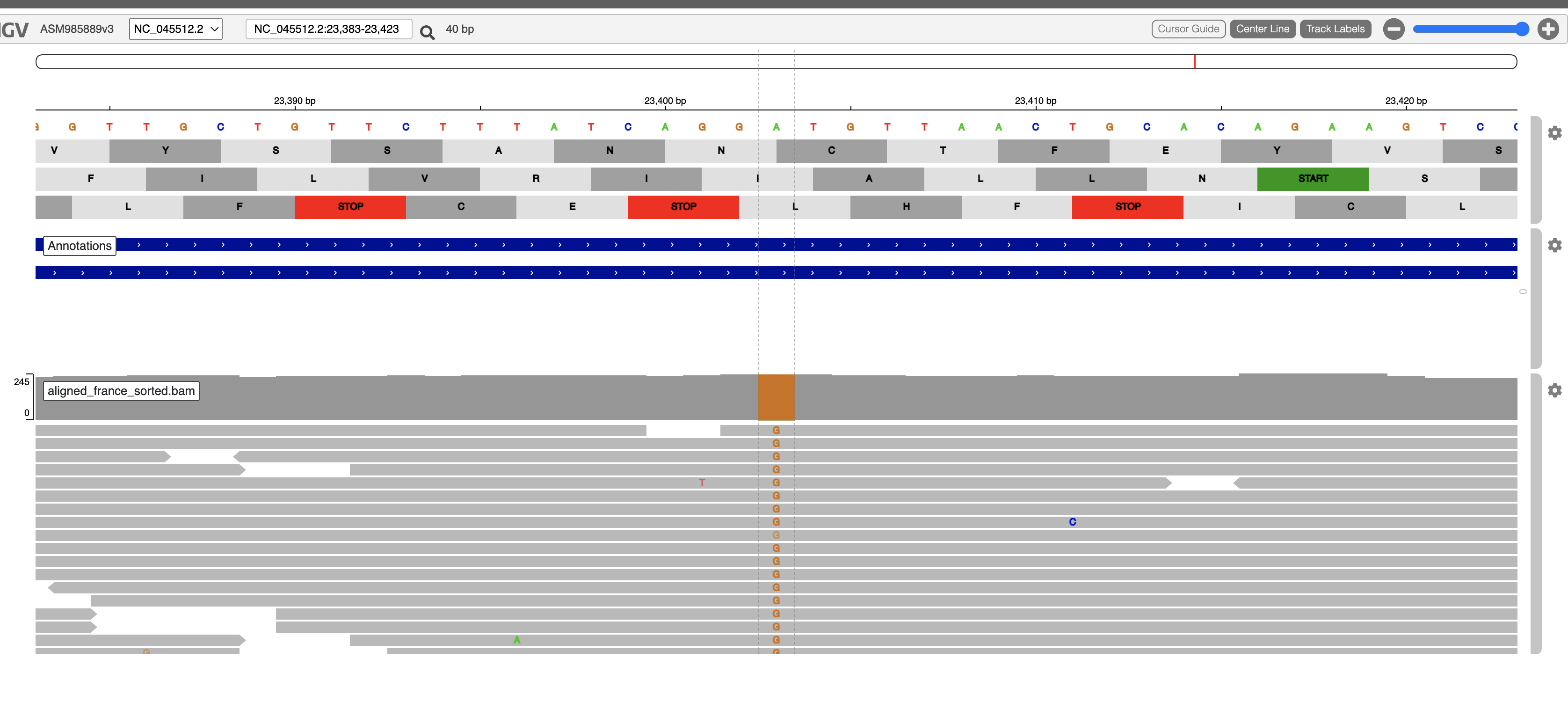Viewport: 1568px width, 702px height.
Task: Click the IGV logo
Action: coord(14,29)
